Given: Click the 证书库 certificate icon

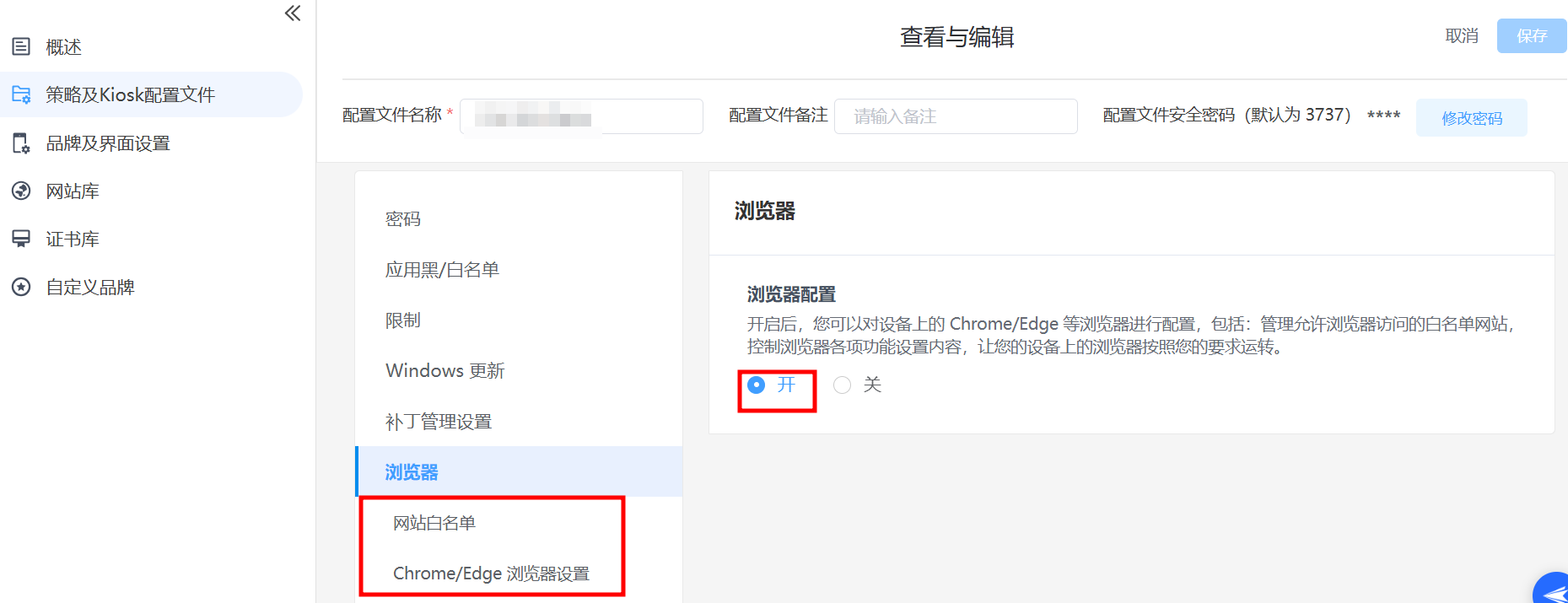Looking at the screenshot, I should [x=21, y=239].
